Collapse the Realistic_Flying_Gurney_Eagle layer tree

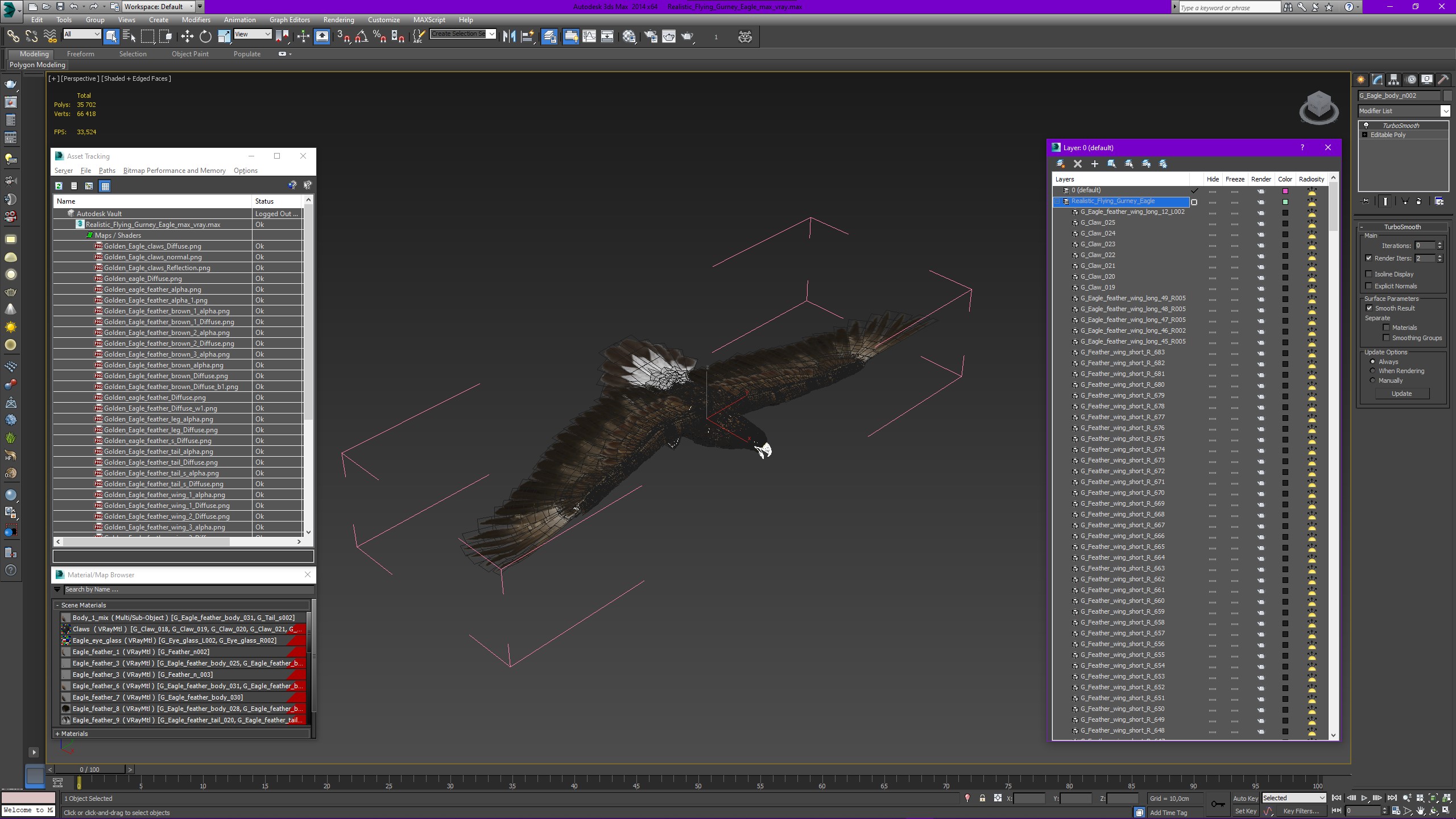coord(1058,201)
